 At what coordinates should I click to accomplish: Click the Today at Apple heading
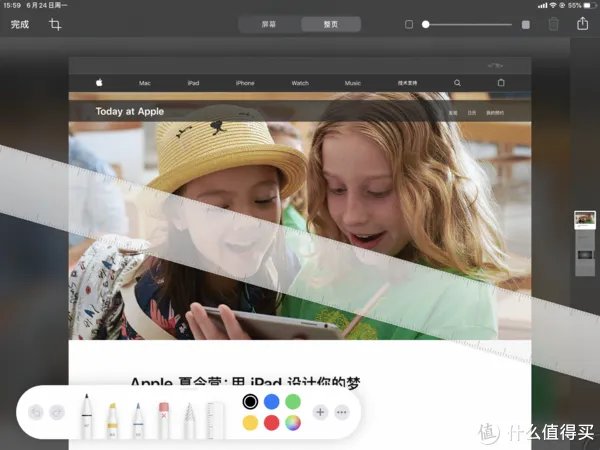tap(130, 111)
